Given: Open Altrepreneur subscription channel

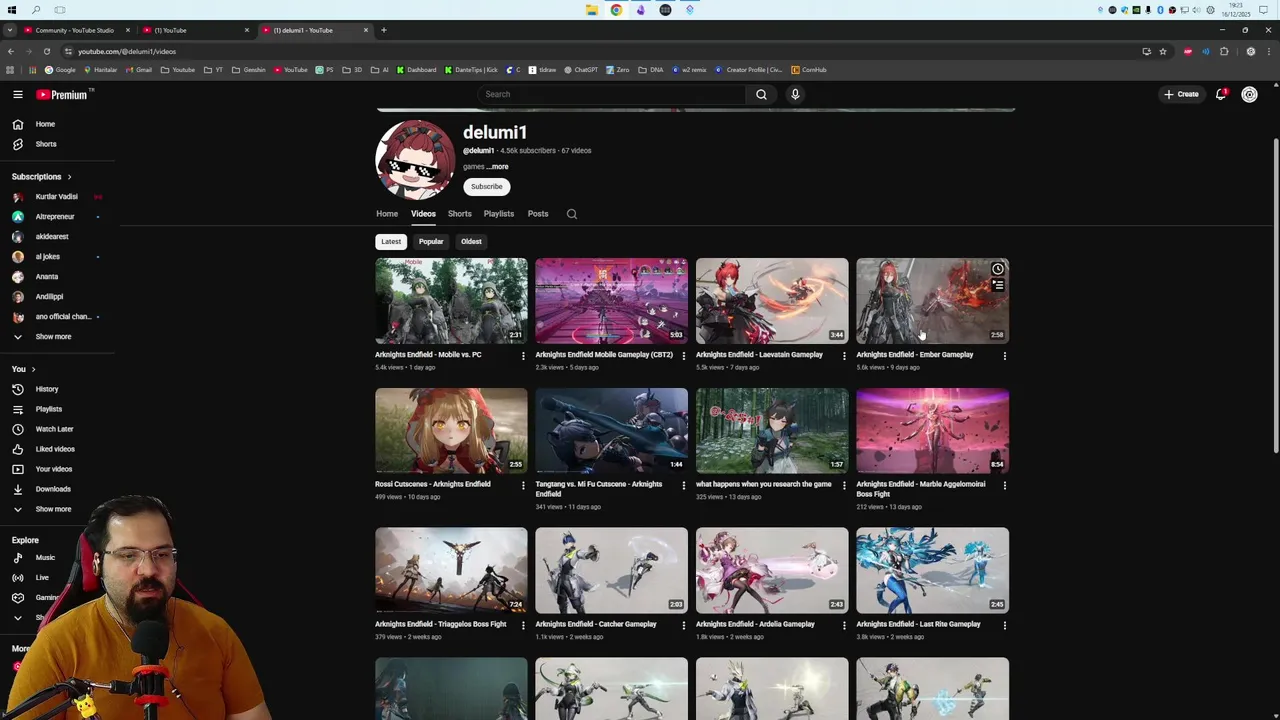Looking at the screenshot, I should pos(55,217).
